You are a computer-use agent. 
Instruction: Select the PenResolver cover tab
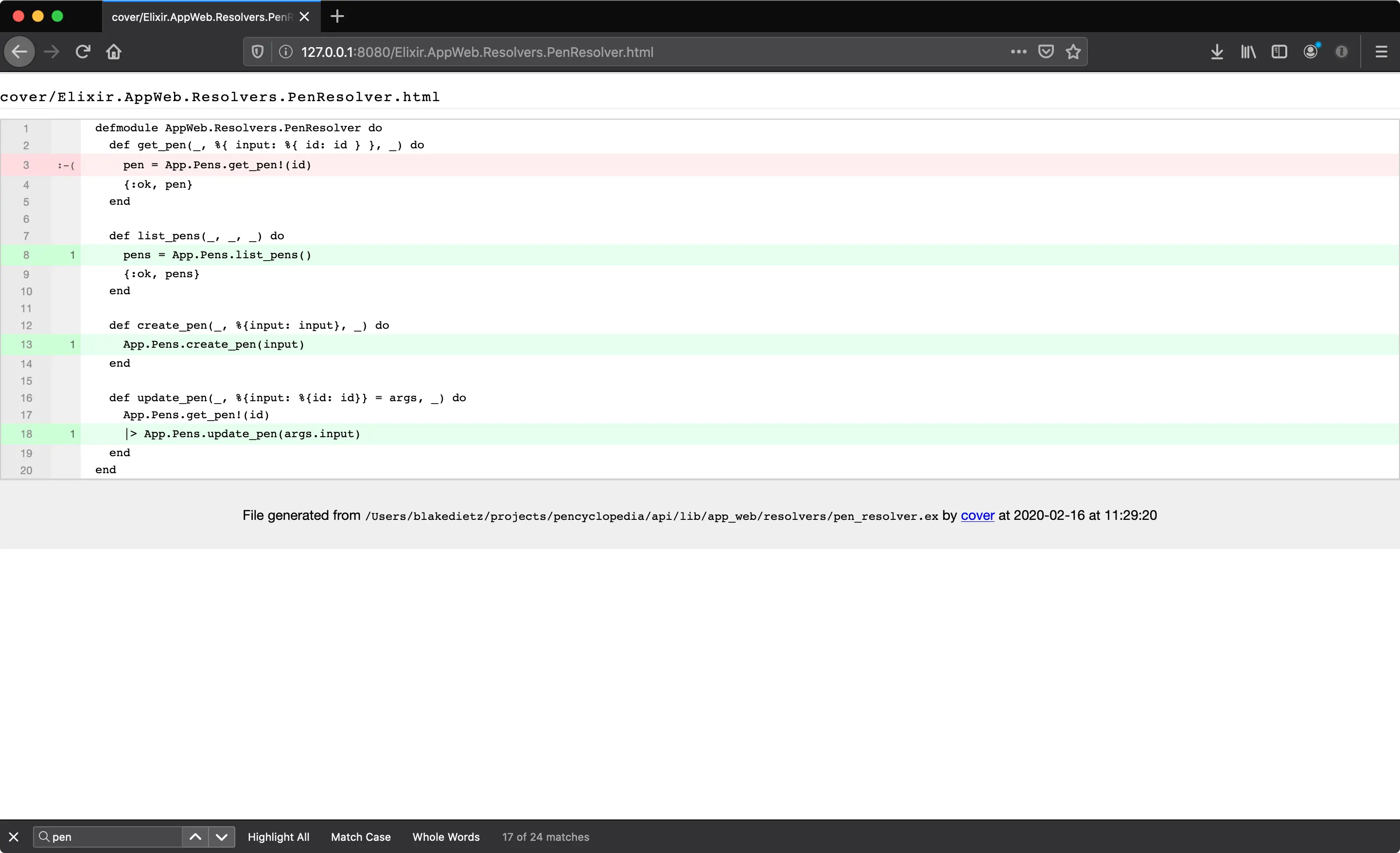(x=202, y=17)
